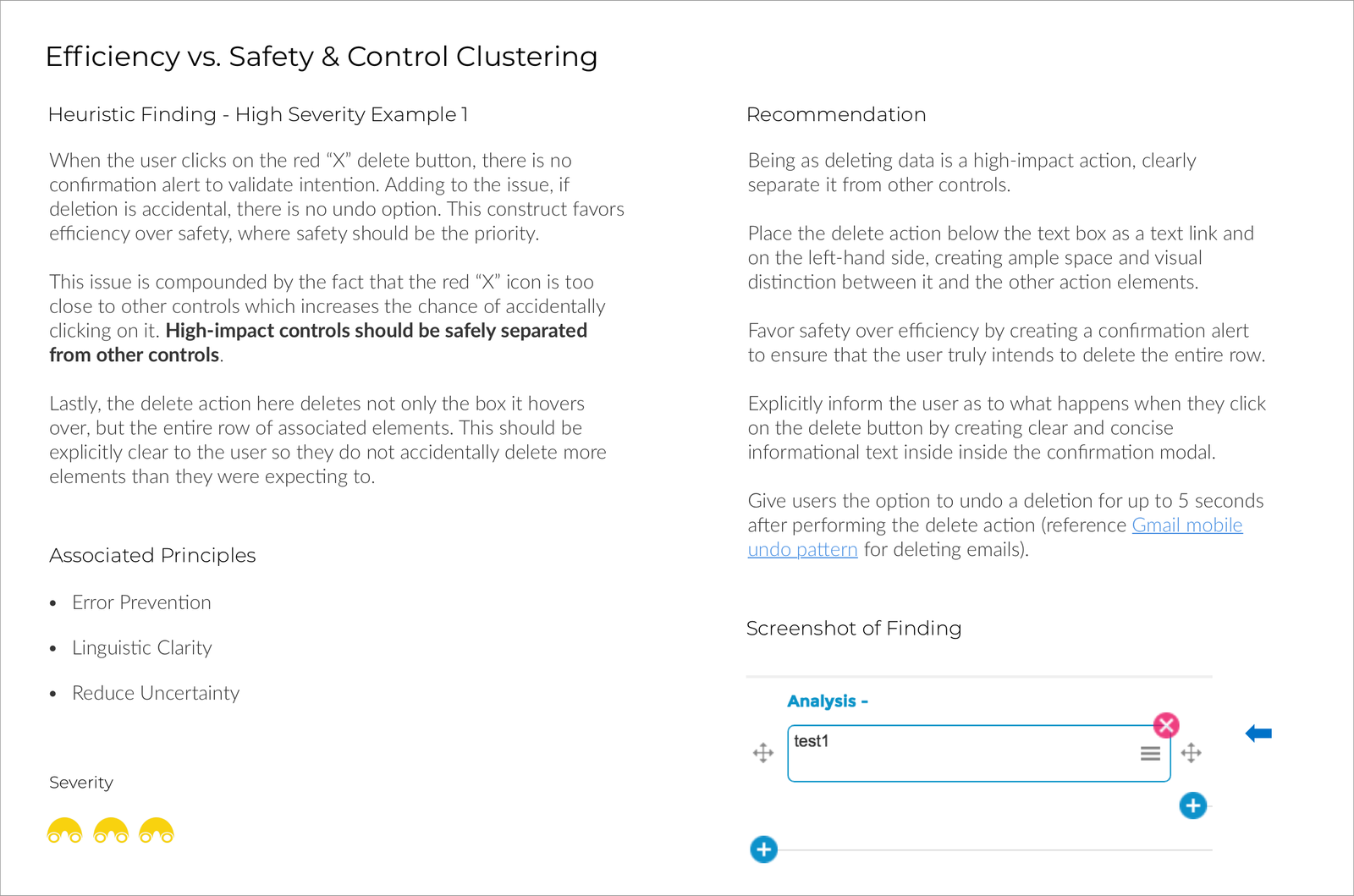Click the move handle right of text box
Screen dimensions: 1354x896
pos(1192,753)
